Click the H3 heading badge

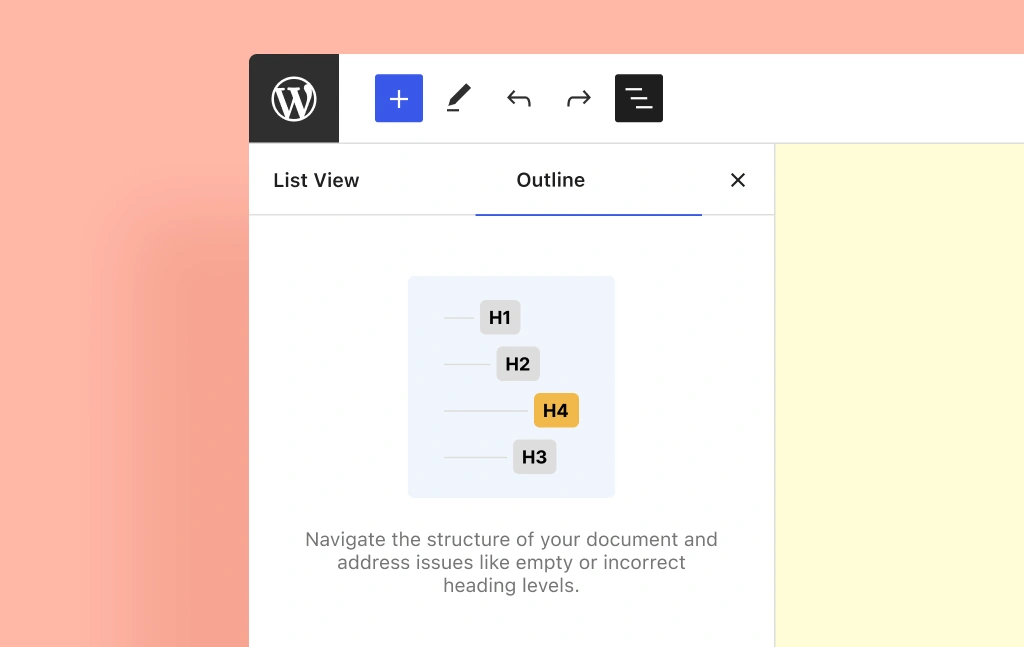click(x=534, y=456)
